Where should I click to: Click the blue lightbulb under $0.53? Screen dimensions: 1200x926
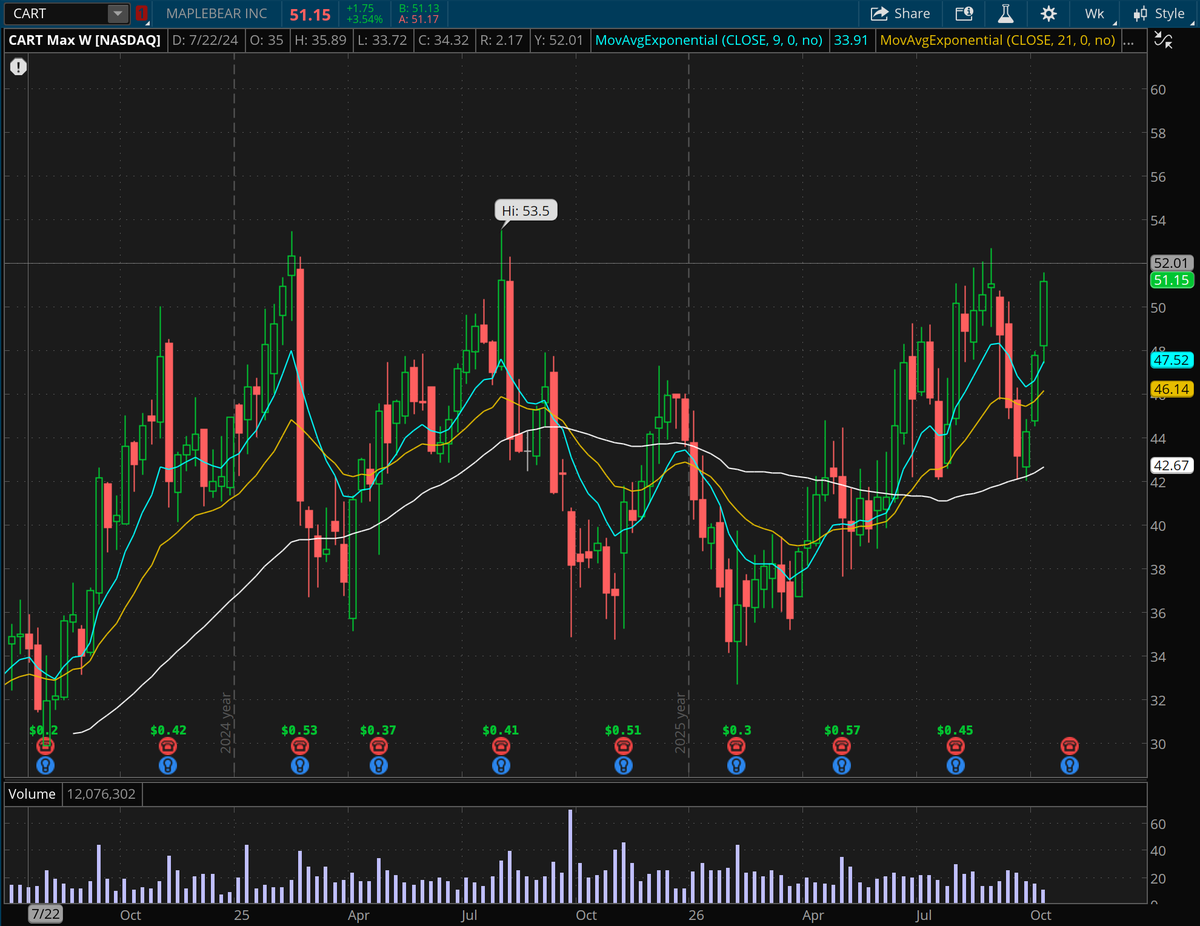coord(299,766)
